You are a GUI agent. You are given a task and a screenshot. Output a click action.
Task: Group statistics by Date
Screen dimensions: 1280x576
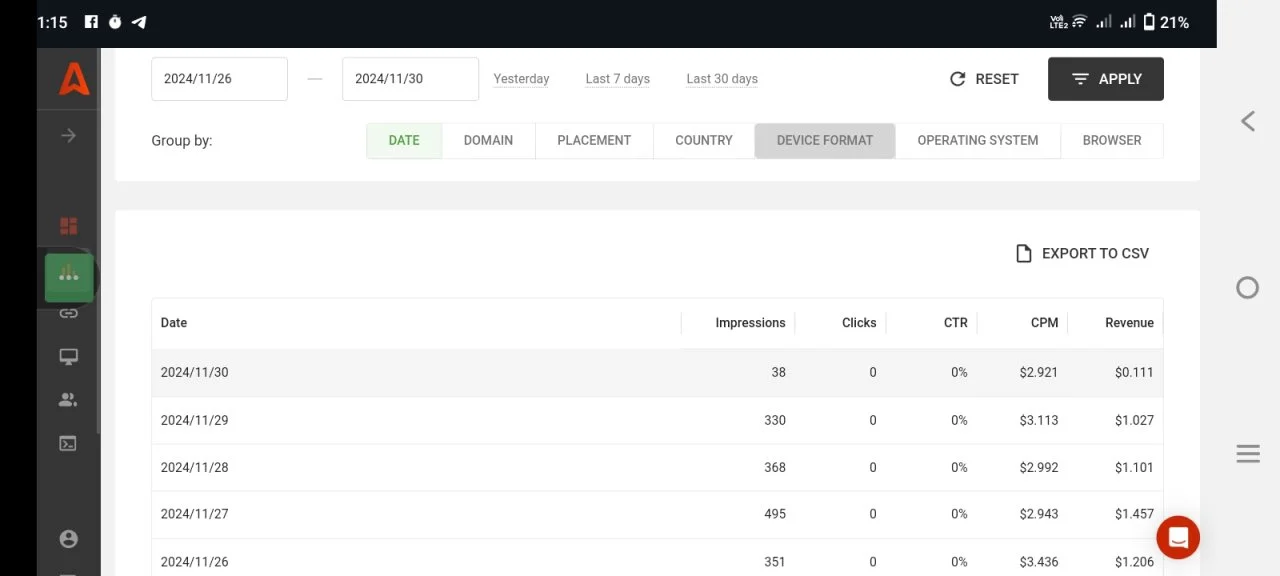pos(404,140)
